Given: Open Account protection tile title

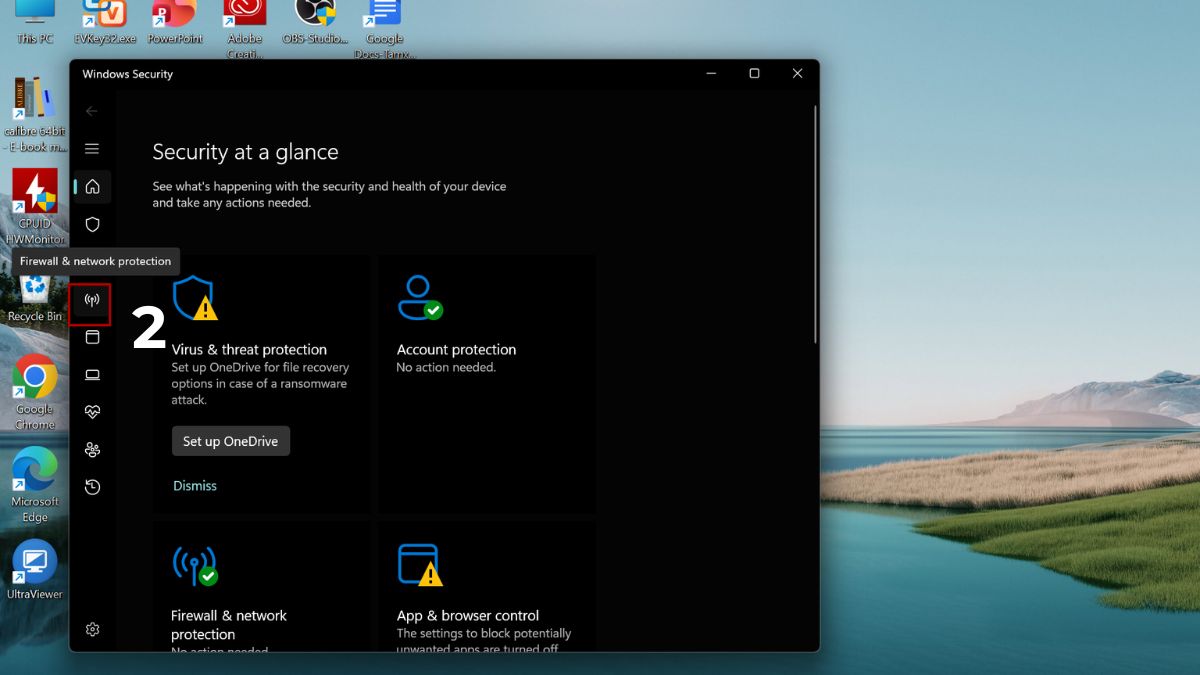Looking at the screenshot, I should coord(456,350).
